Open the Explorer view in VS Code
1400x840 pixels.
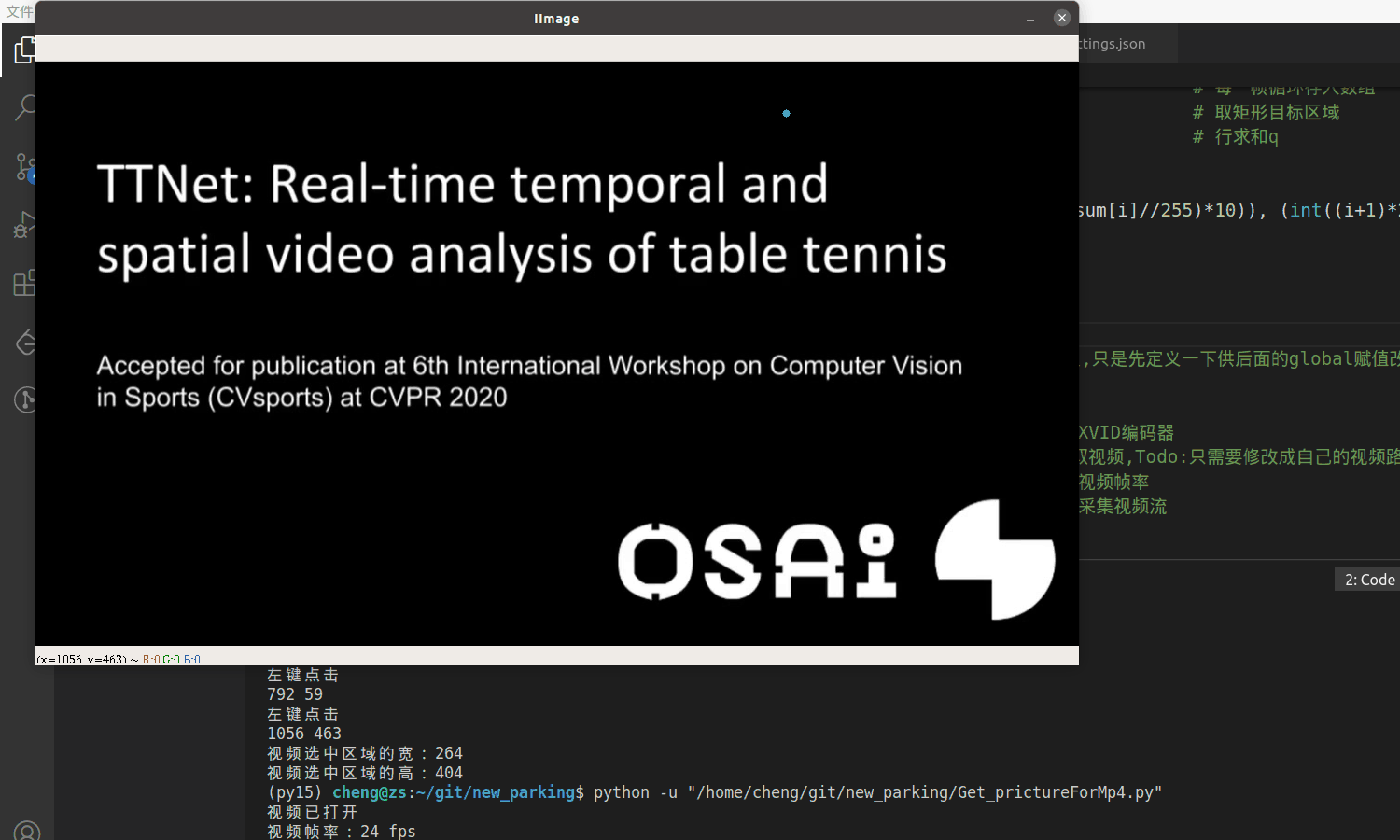24,50
